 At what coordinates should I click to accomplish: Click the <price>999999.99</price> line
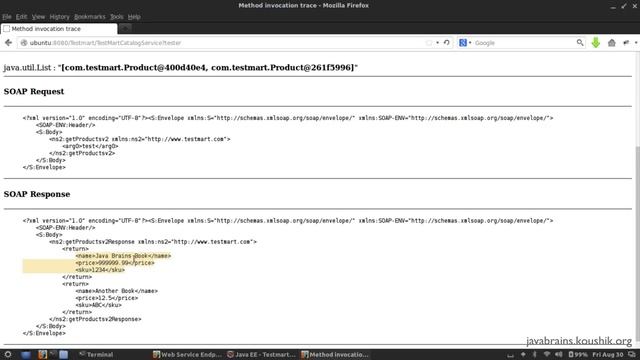click(x=115, y=263)
